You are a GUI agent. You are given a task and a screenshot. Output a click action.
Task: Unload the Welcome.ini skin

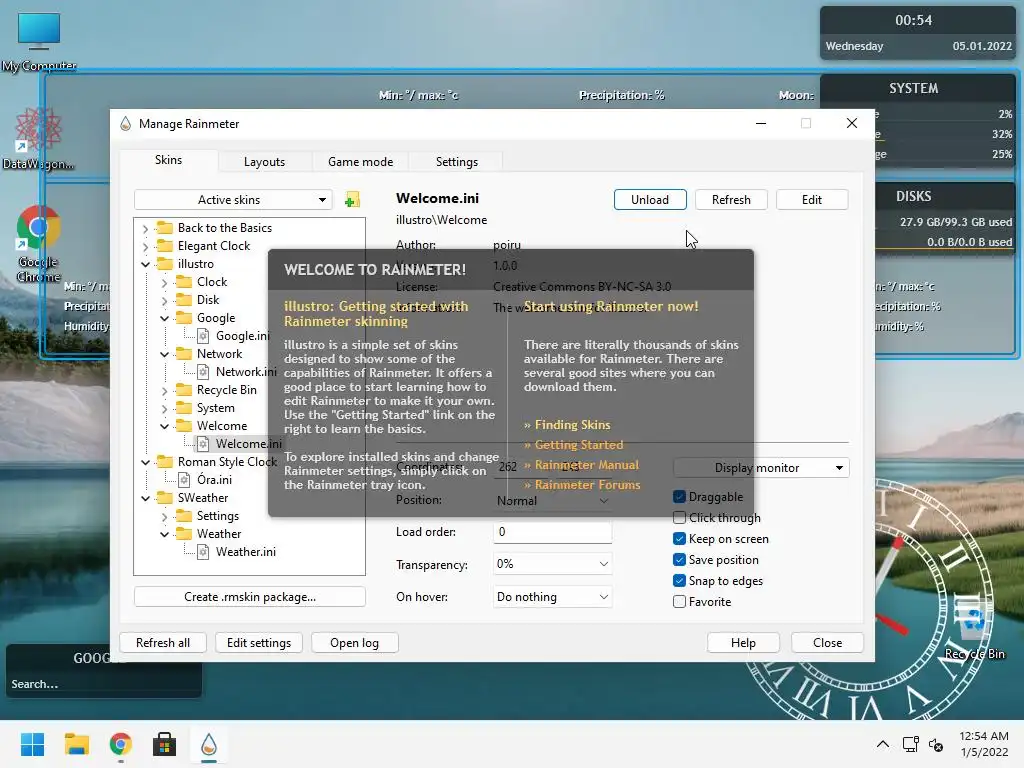[650, 200]
